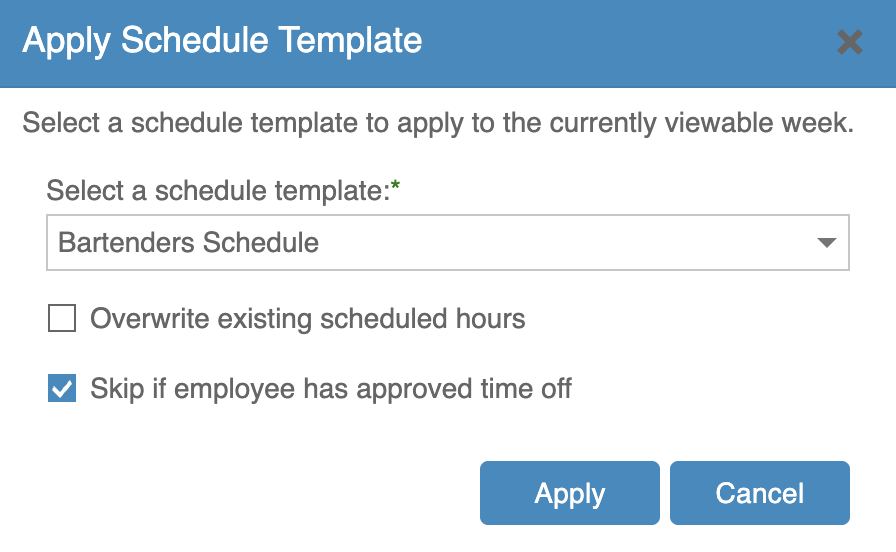
Task: Open the Bartenders Schedule combo box
Action: 447,243
